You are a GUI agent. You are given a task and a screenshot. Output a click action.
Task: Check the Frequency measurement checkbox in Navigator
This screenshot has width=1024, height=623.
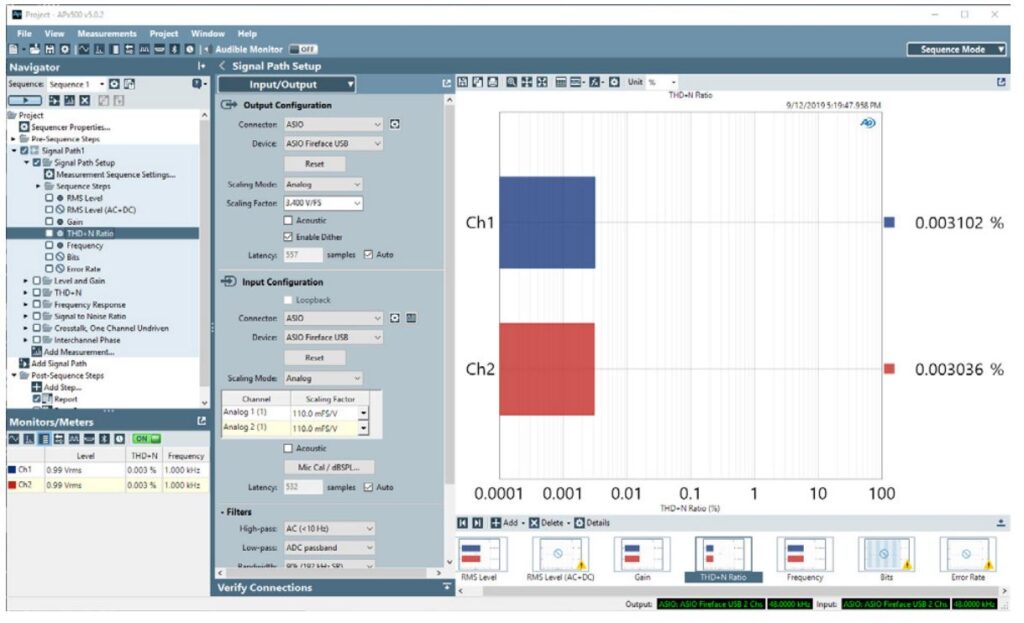click(49, 246)
